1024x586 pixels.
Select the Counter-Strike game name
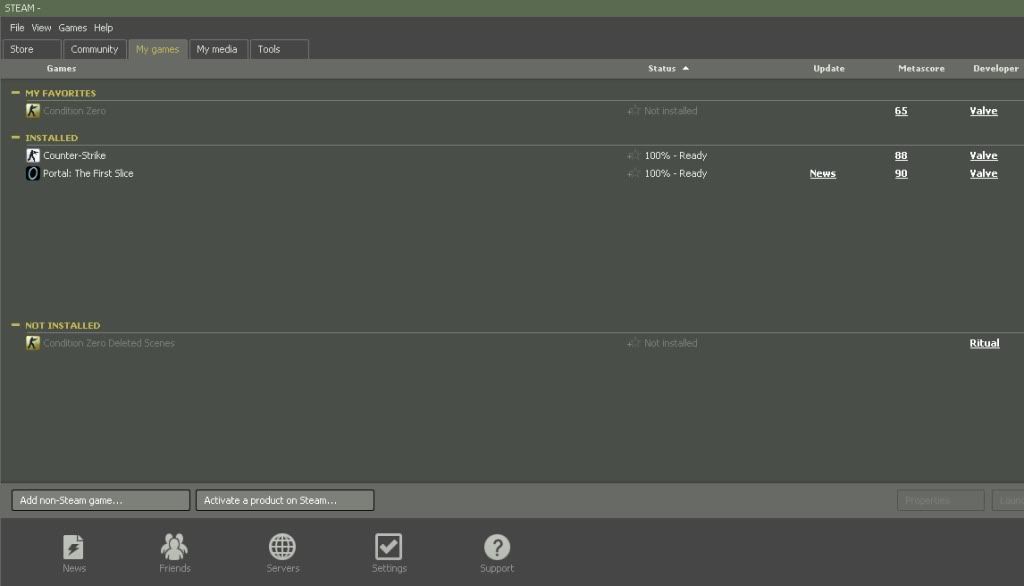point(74,155)
